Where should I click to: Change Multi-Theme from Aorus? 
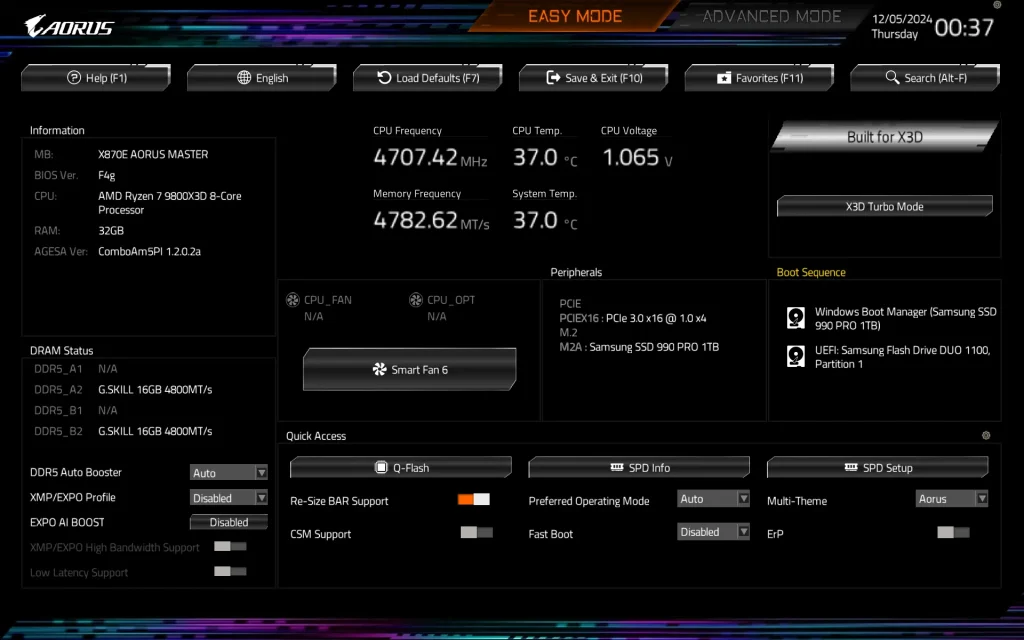pyautogui.click(x=951, y=499)
